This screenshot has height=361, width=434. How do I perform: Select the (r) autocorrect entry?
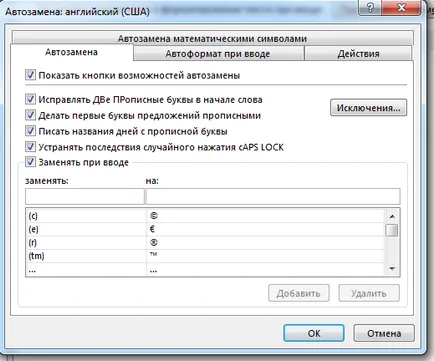click(x=86, y=243)
